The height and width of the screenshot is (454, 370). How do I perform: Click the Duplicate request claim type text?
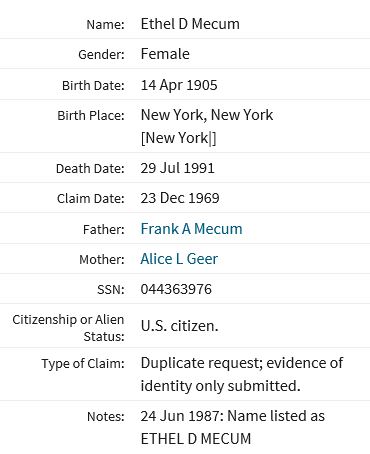[x=242, y=374]
